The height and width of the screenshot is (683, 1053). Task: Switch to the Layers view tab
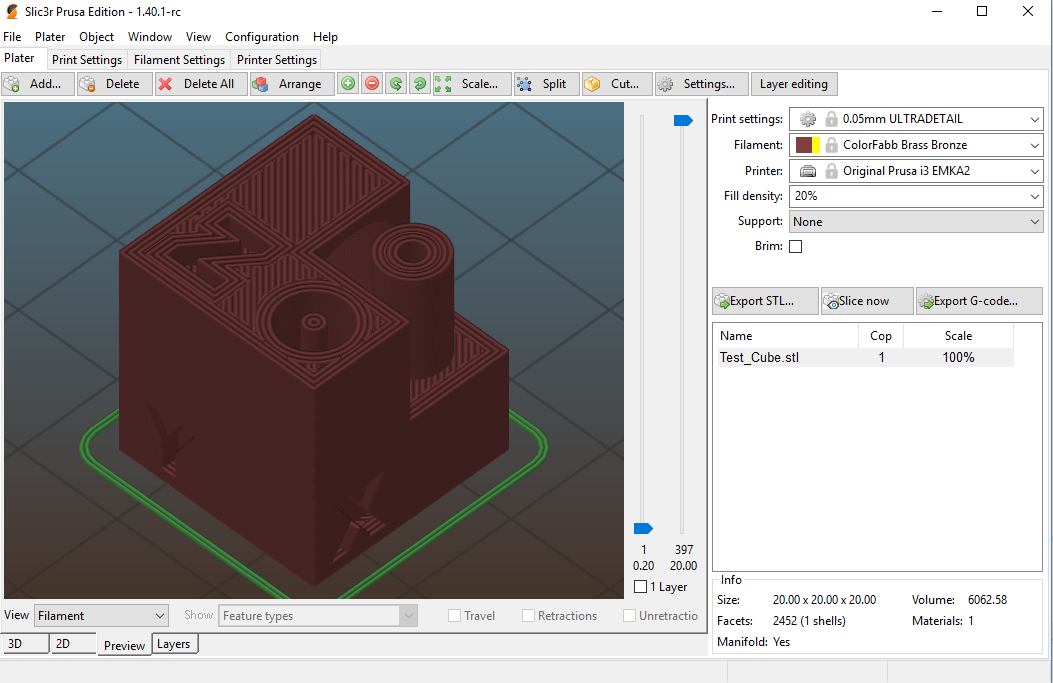point(174,643)
